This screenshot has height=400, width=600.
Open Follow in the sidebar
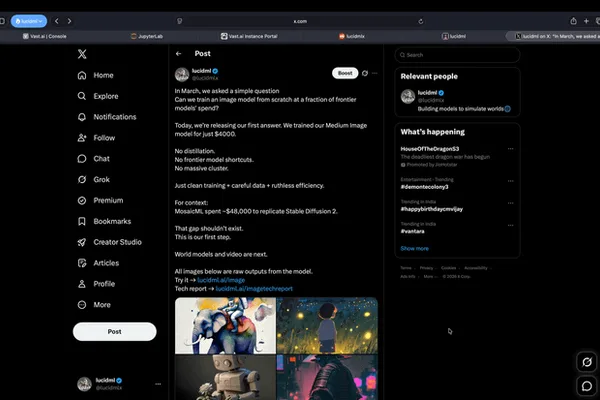point(96,138)
